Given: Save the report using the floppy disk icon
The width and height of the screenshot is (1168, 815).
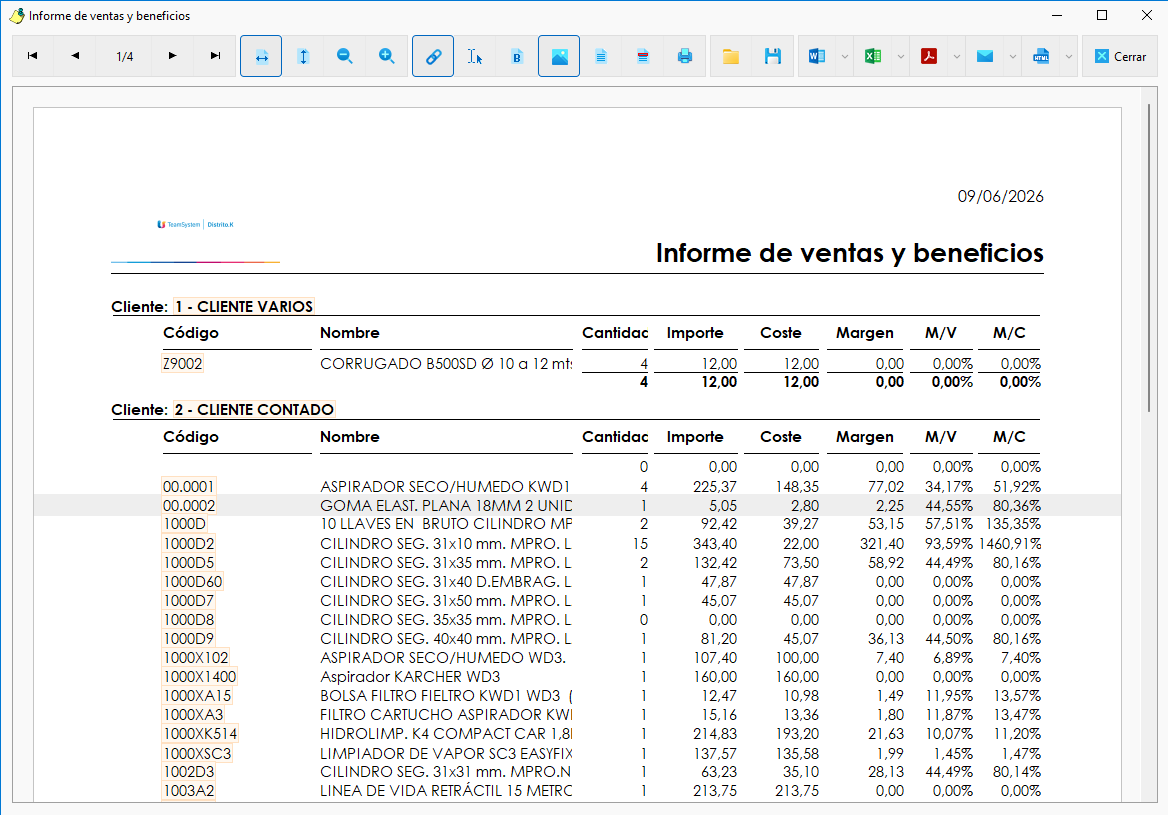Looking at the screenshot, I should click(x=773, y=56).
